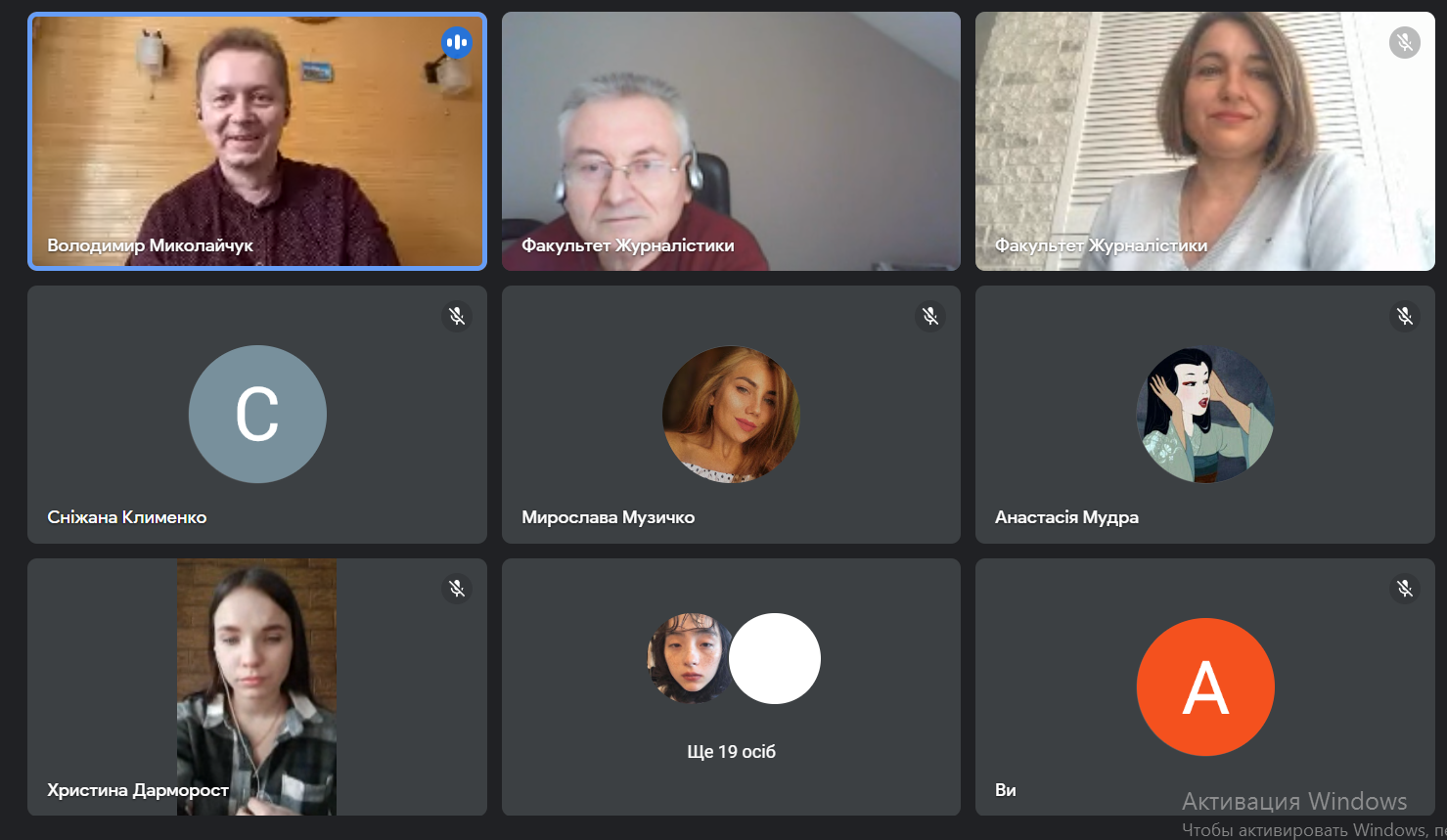Click the face photo avatar in the overflow tile
The width and height of the screenshot is (1447, 840).
690,658
